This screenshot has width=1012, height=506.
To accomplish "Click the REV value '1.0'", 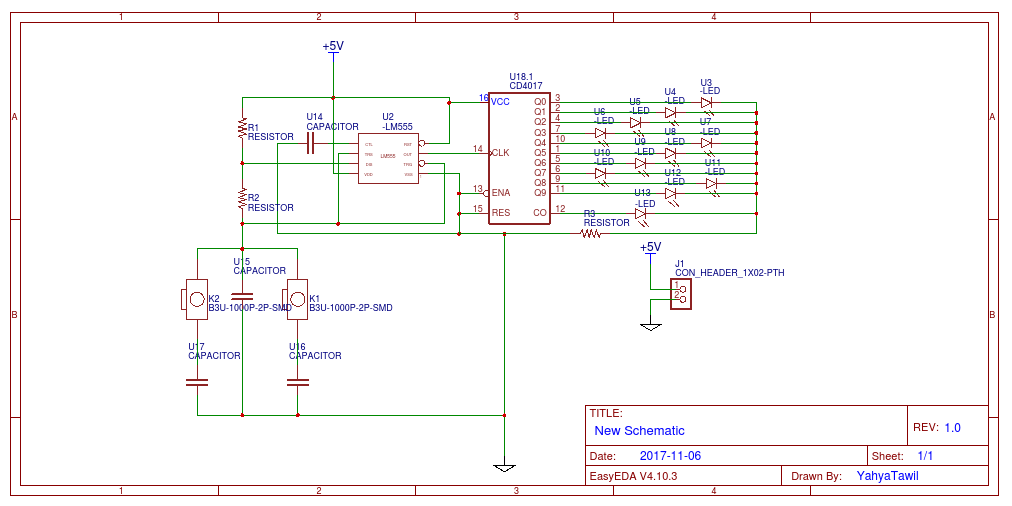I will 953,427.
